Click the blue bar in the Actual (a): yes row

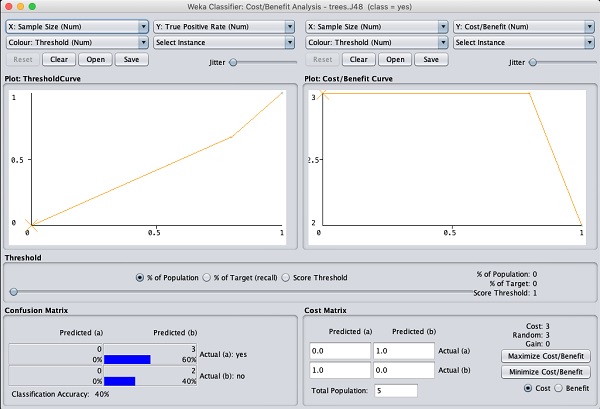127,360
